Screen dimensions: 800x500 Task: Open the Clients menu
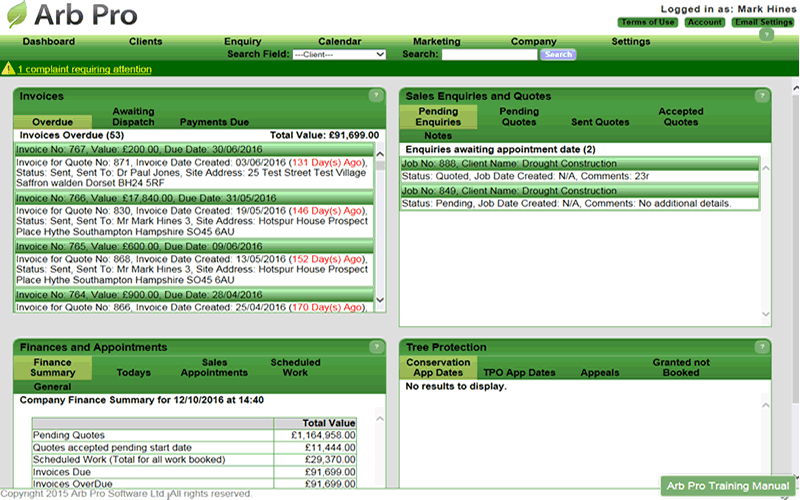pos(145,42)
